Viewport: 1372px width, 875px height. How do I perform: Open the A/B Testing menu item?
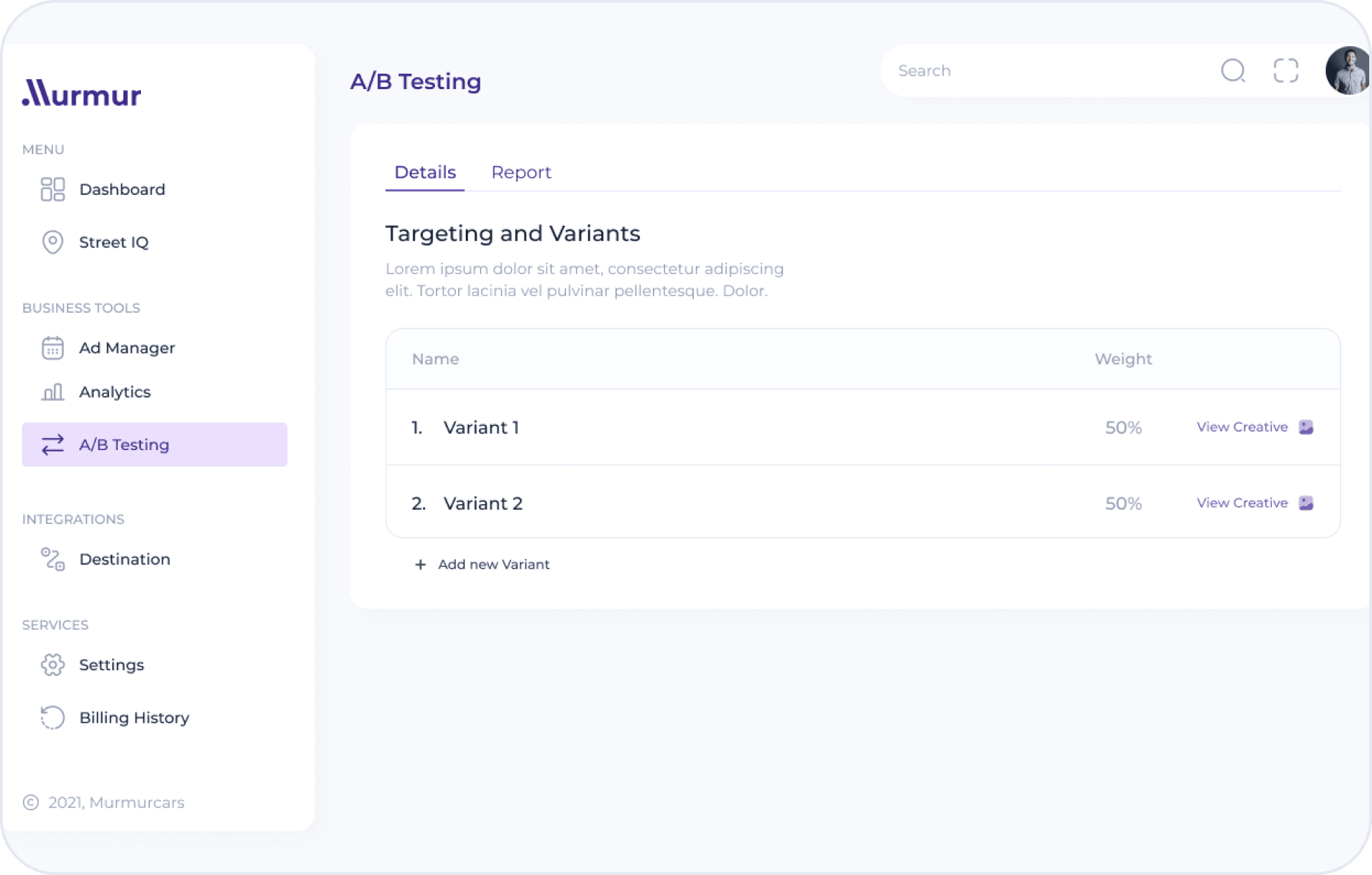click(154, 445)
